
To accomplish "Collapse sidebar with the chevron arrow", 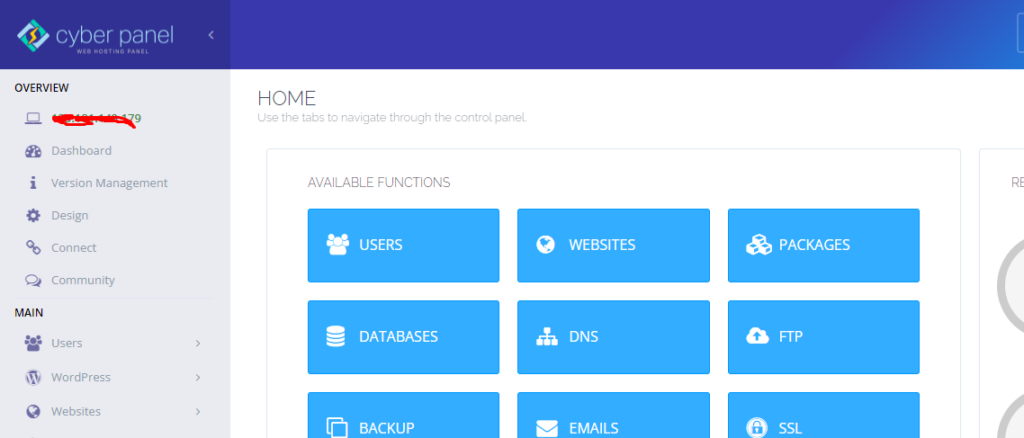I will (x=211, y=35).
